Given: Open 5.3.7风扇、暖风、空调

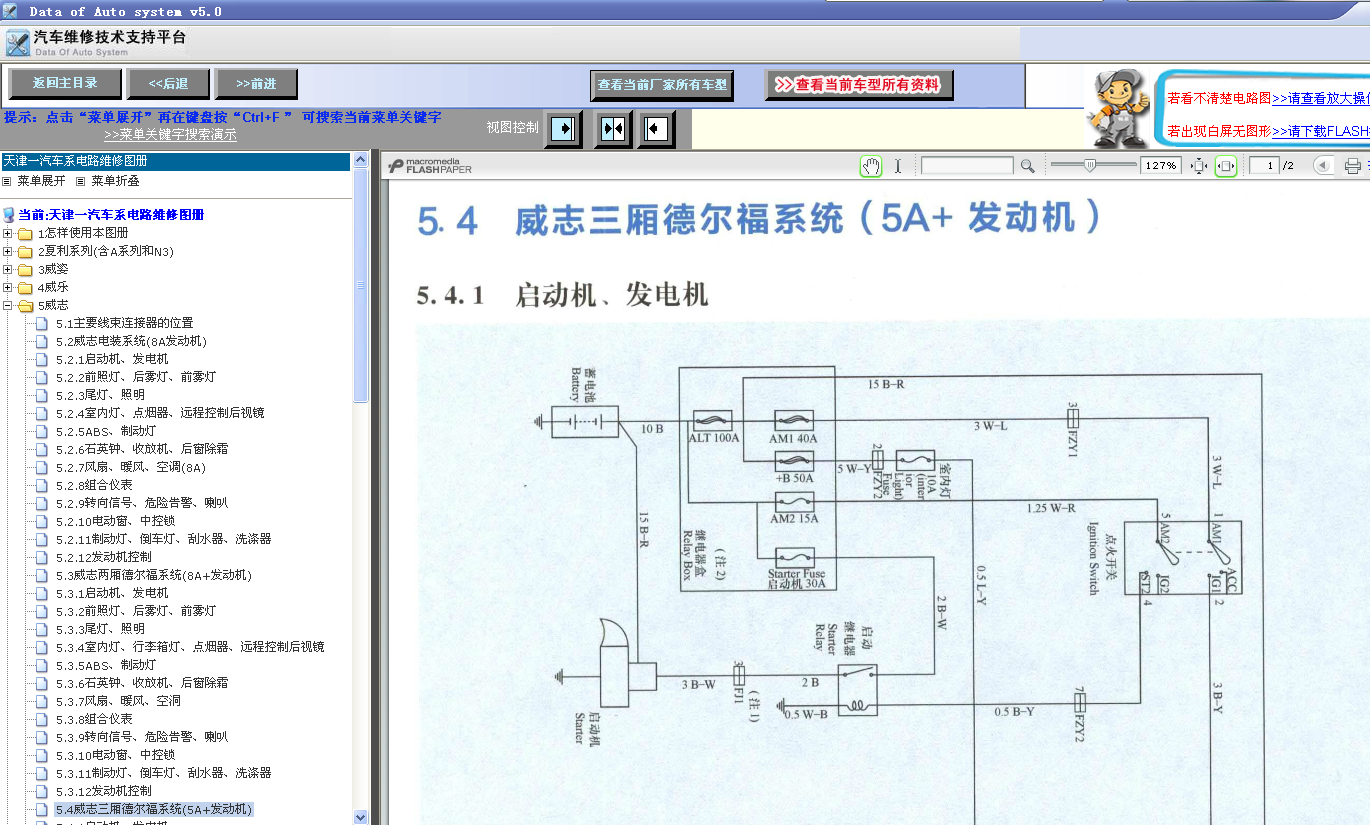Looking at the screenshot, I should click(x=118, y=701).
